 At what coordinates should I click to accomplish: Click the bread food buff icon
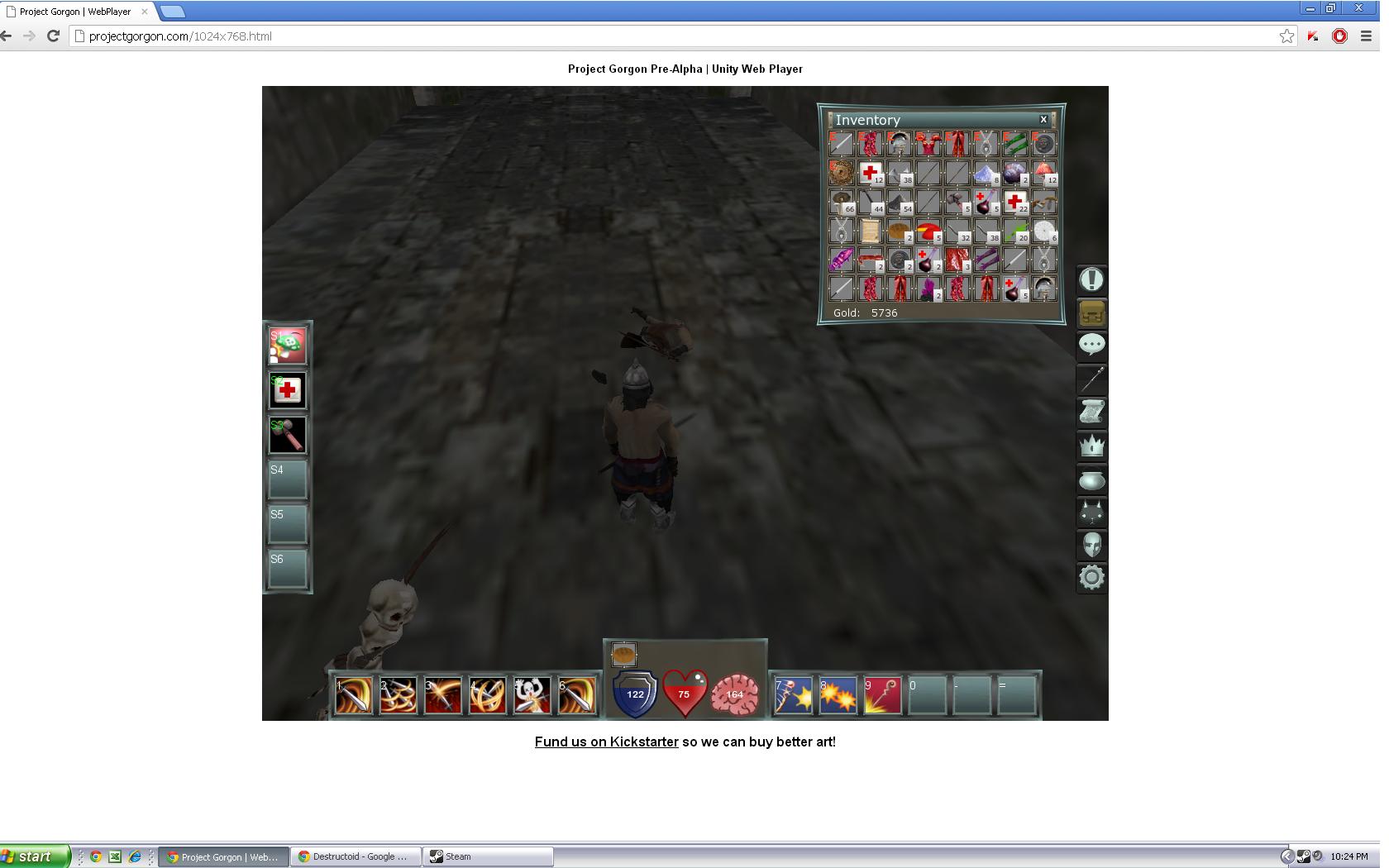click(x=623, y=655)
